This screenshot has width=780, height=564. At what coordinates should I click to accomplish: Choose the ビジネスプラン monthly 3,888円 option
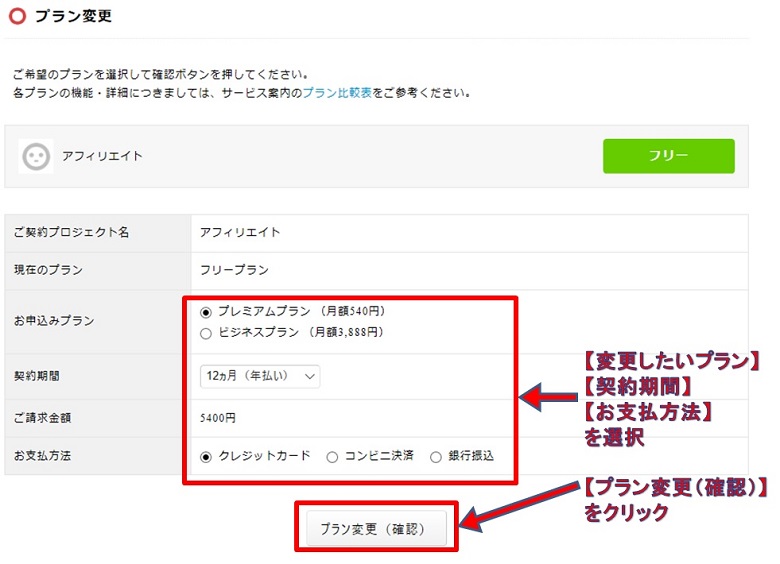point(207,333)
